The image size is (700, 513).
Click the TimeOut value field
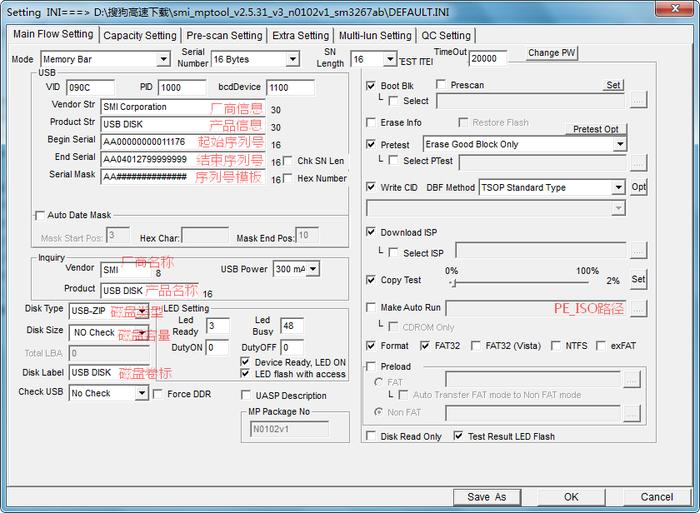coord(488,58)
